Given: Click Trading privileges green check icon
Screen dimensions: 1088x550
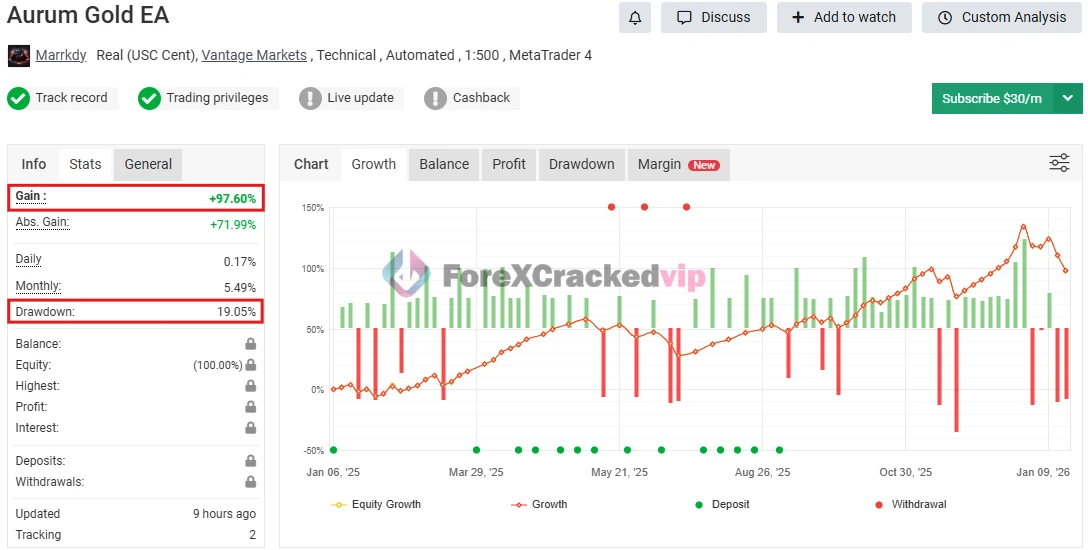Looking at the screenshot, I should click(149, 98).
